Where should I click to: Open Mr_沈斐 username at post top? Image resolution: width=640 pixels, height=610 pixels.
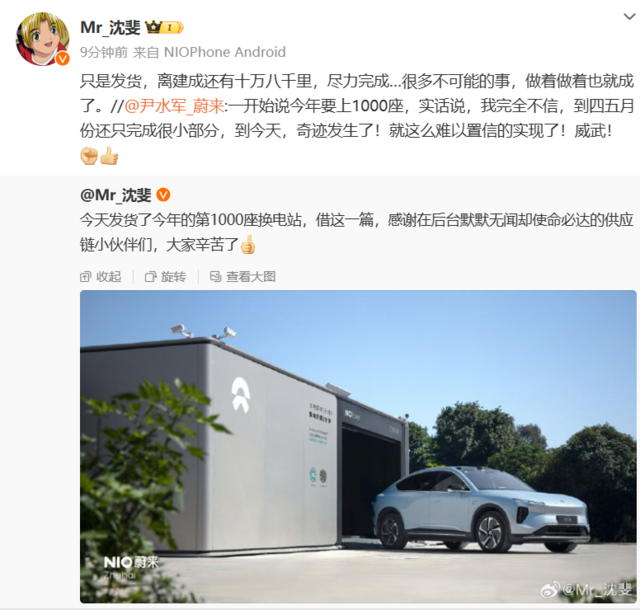(x=110, y=28)
